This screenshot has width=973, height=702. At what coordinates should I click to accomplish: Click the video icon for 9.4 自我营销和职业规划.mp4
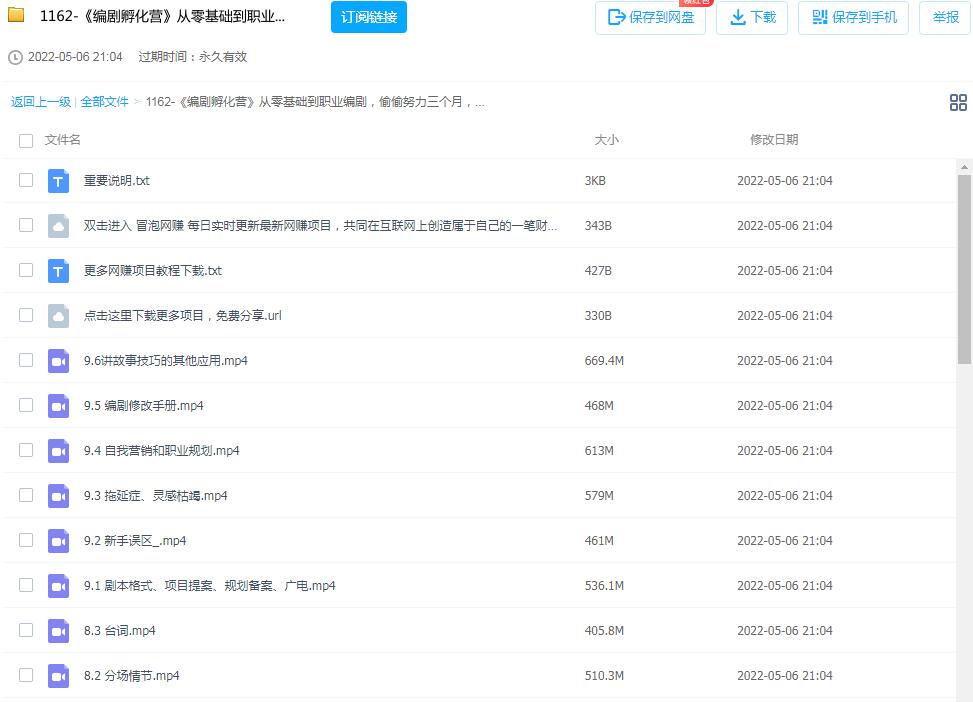point(58,451)
